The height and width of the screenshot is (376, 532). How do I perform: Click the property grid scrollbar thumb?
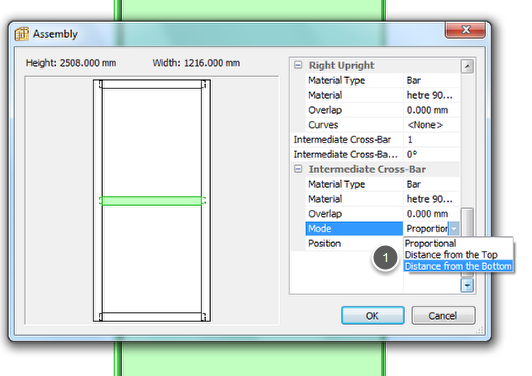pos(468,222)
